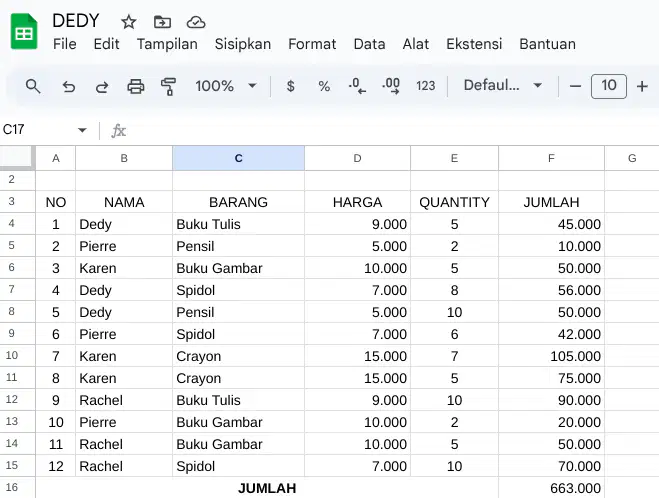659x498 pixels.
Task: Click the NO header cell
Action: (56, 202)
